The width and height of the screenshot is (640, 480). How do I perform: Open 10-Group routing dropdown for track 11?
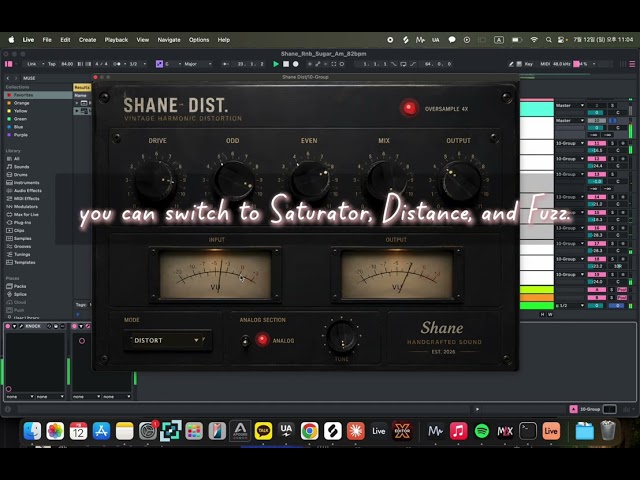(570, 143)
